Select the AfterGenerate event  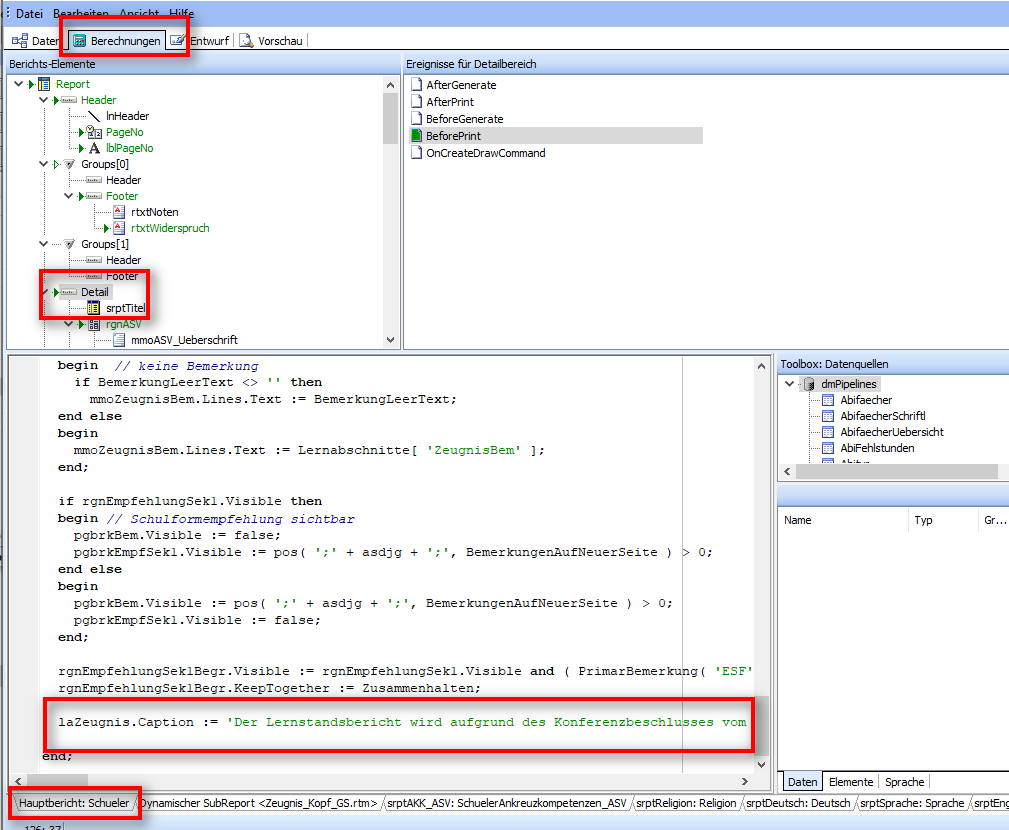point(460,85)
